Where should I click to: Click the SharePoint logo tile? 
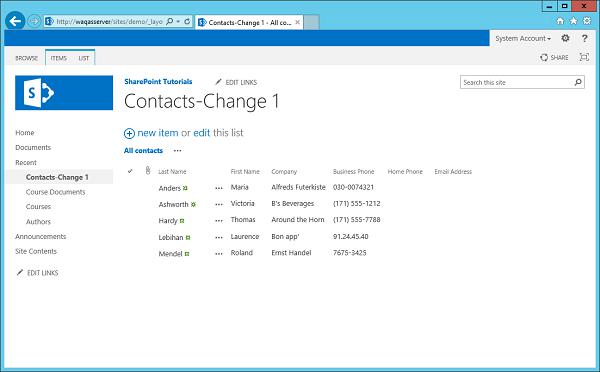click(64, 93)
